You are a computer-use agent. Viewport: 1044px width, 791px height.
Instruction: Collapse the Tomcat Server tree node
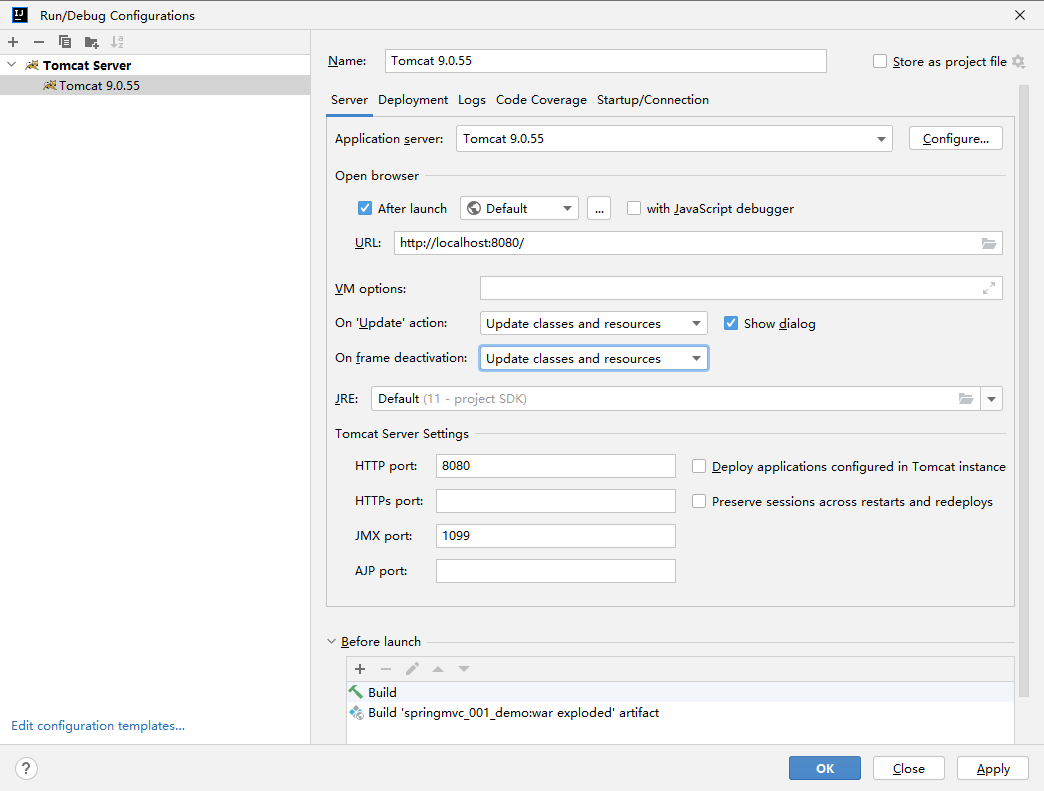pyautogui.click(x=11, y=65)
